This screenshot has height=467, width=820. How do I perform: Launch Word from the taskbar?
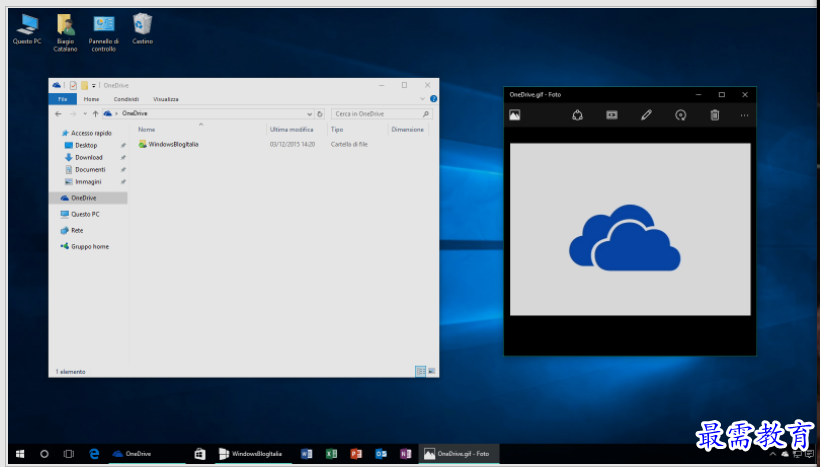tap(306, 454)
